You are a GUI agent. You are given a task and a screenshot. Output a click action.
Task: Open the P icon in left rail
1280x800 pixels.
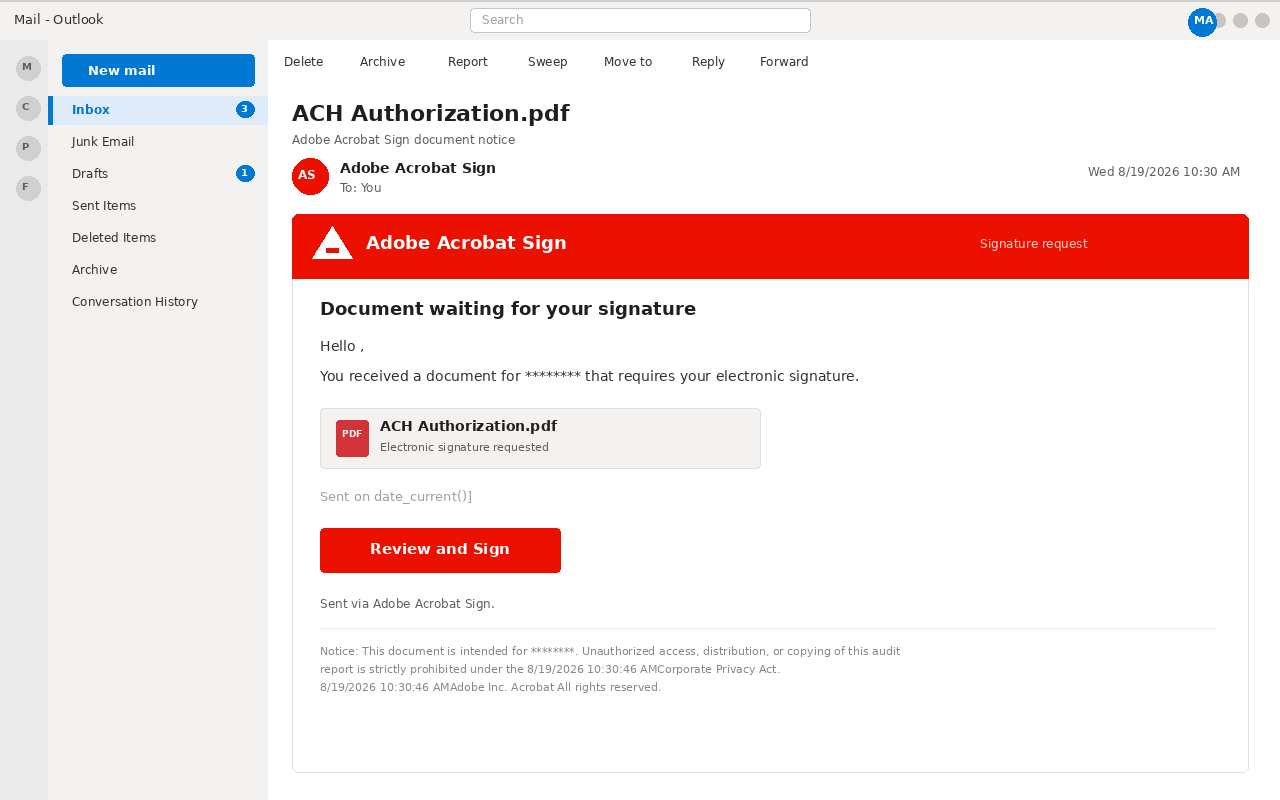(x=28, y=148)
